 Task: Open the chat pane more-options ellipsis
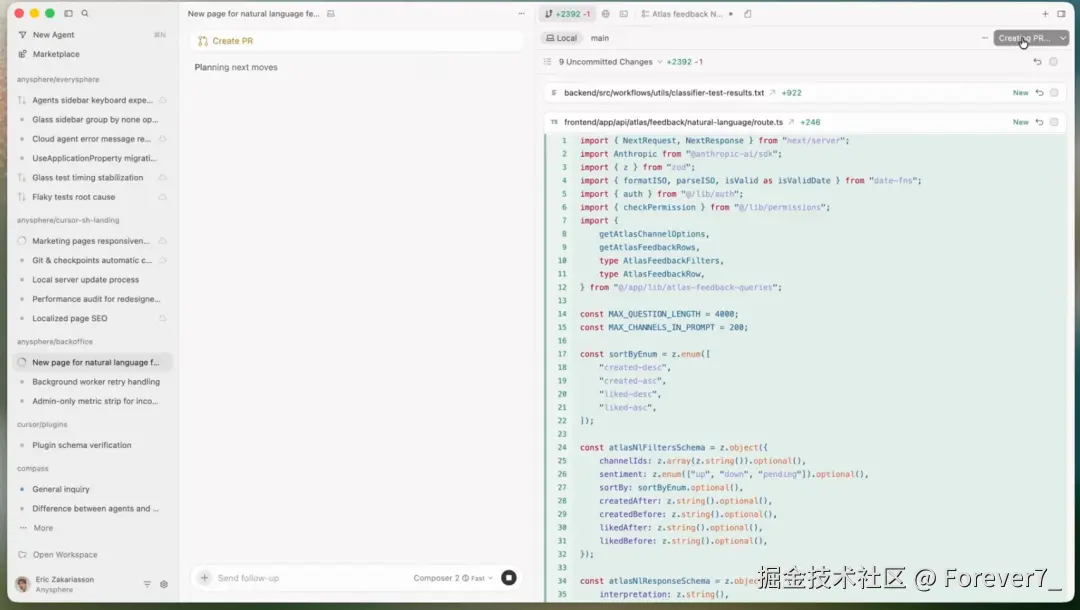click(521, 14)
